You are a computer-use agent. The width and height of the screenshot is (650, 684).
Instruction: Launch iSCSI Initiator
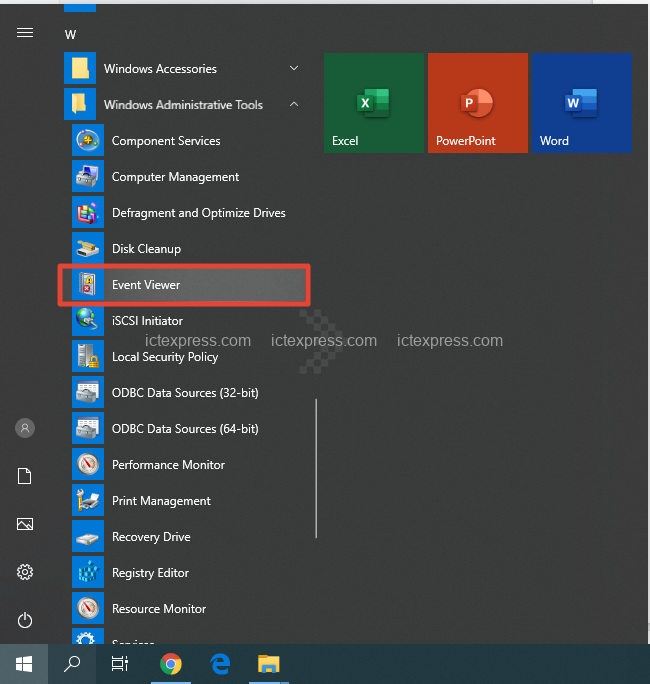pos(147,321)
